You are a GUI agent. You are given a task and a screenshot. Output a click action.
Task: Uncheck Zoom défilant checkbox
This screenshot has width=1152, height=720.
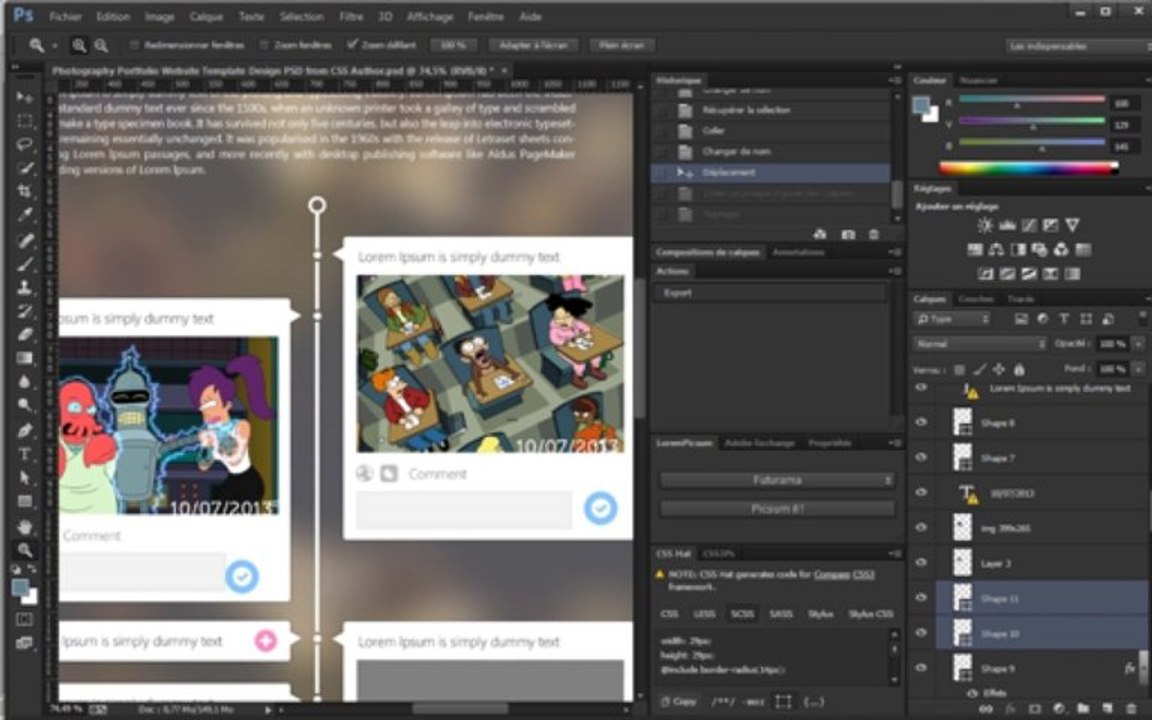pos(352,45)
